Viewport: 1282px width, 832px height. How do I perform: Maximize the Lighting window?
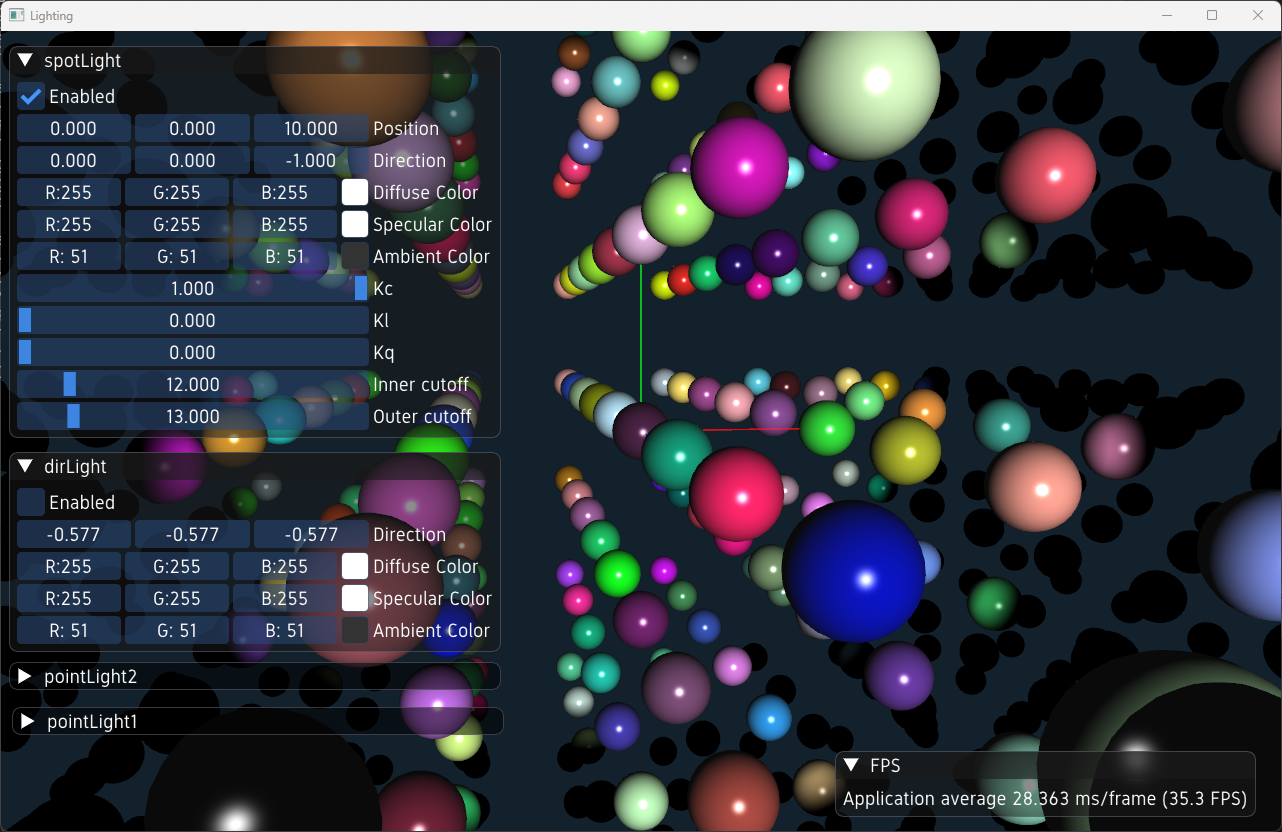tap(1212, 16)
